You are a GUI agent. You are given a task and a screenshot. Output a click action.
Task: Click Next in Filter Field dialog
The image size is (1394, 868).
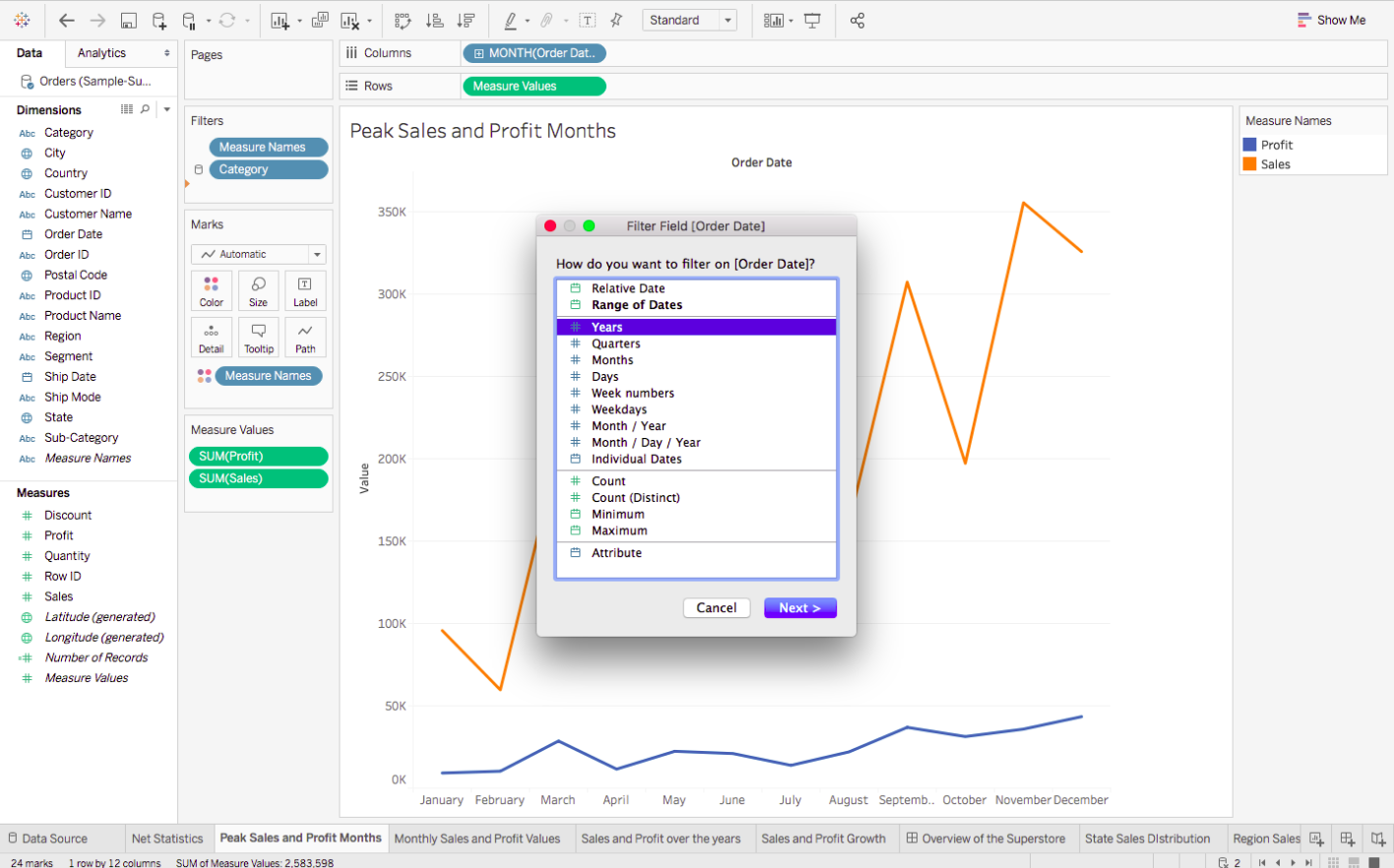[x=800, y=608]
